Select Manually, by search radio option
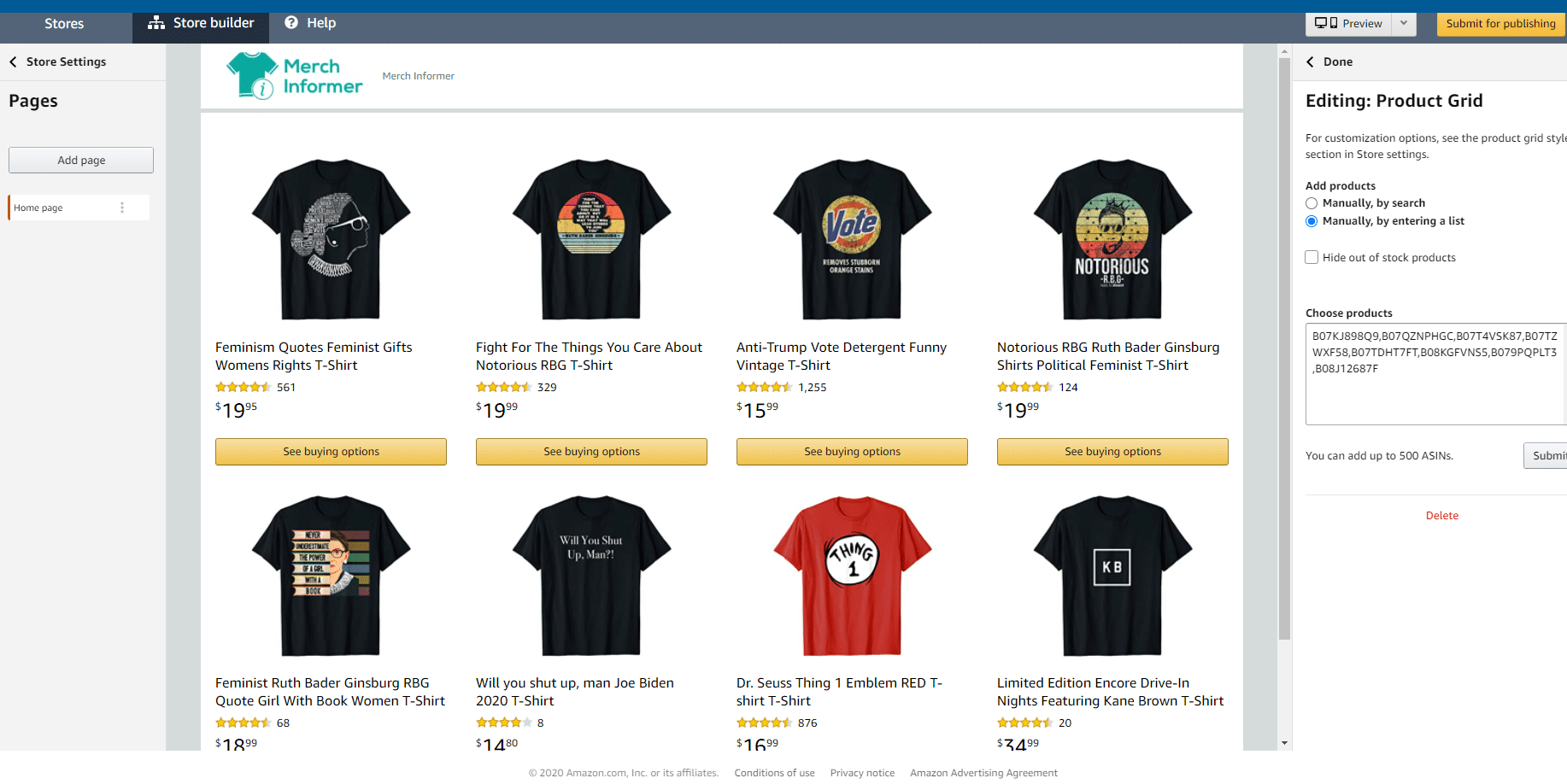Image resolution: width=1567 pixels, height=784 pixels. pyautogui.click(x=1312, y=203)
